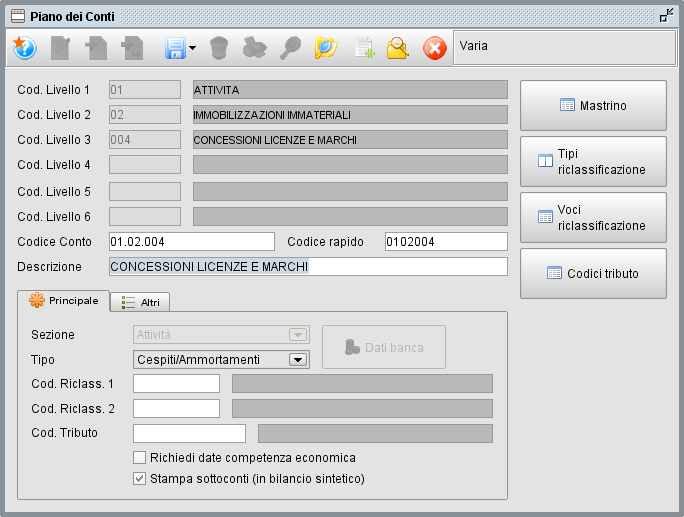Click the Codice Conto field
This screenshot has height=517, width=684.
[x=192, y=242]
